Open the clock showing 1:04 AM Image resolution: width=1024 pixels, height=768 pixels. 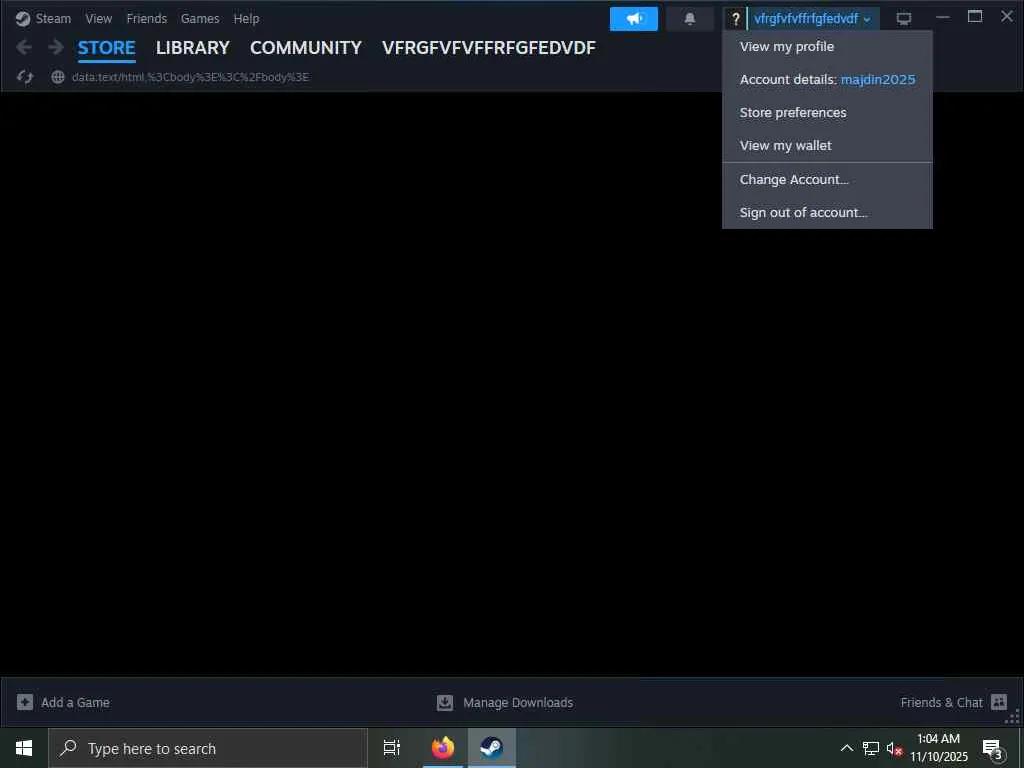tap(938, 748)
